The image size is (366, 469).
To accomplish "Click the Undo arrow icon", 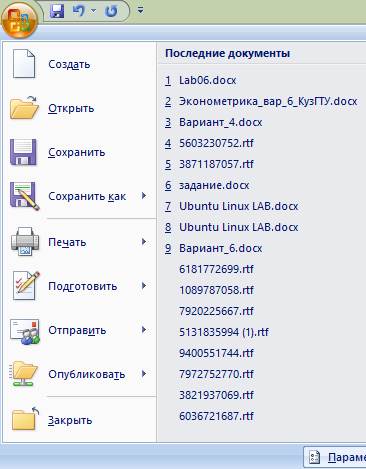I will (79, 11).
